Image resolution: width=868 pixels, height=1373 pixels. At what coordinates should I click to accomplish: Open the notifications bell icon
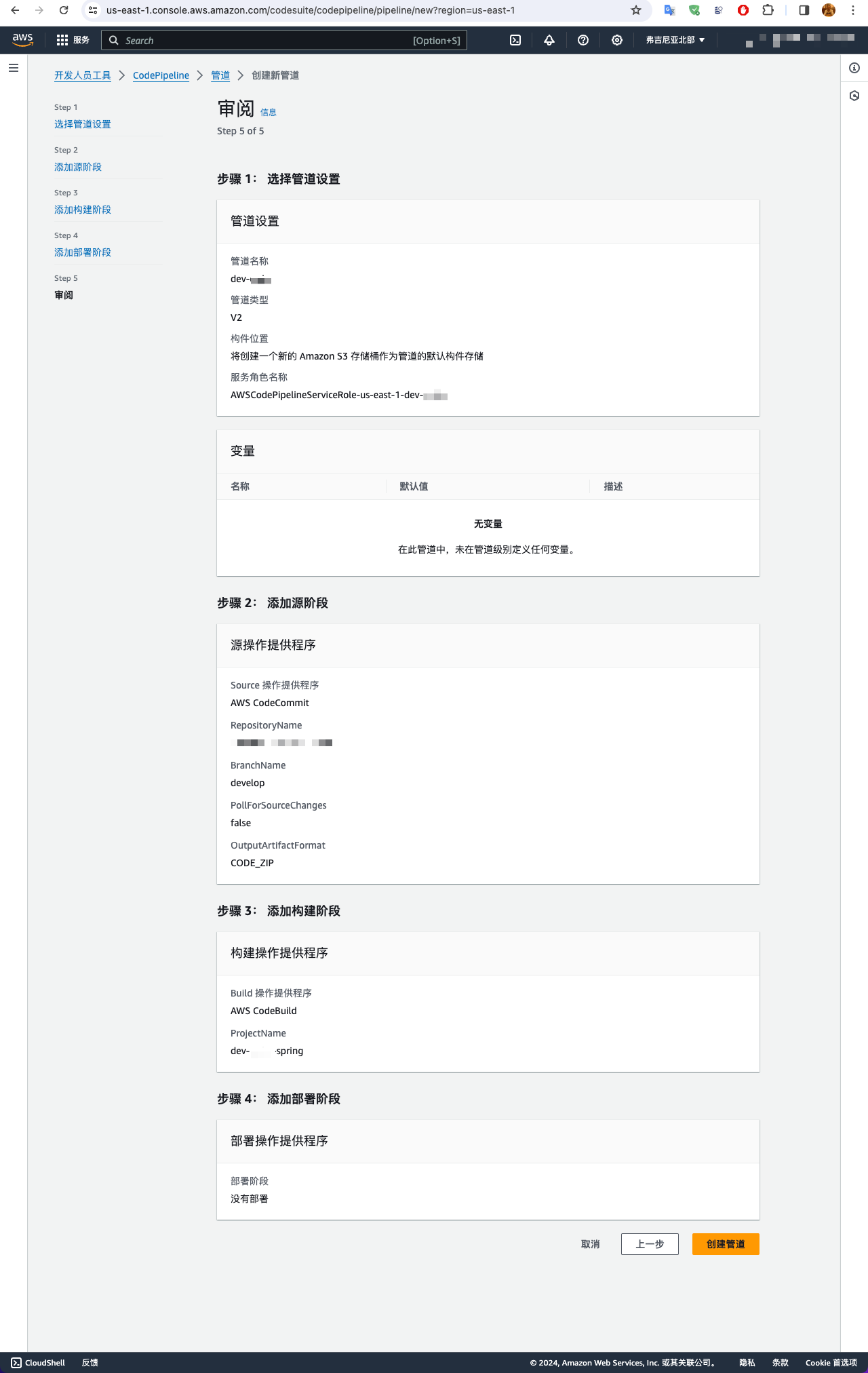coord(549,40)
